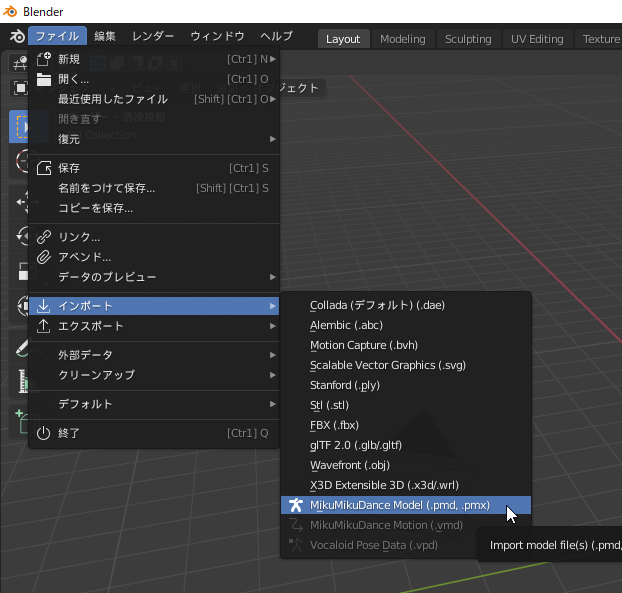Import Alembic (.abc) file
This screenshot has height=593, width=622.
coord(406,325)
